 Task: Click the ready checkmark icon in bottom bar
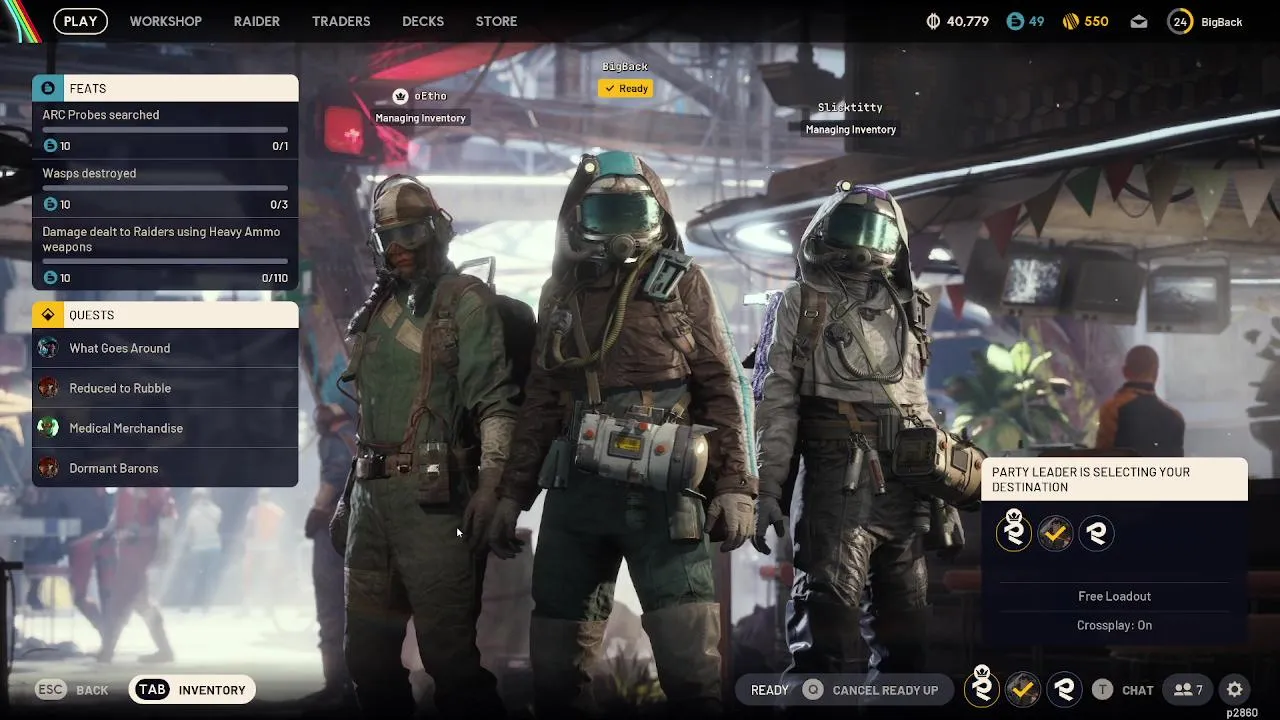tap(1022, 689)
